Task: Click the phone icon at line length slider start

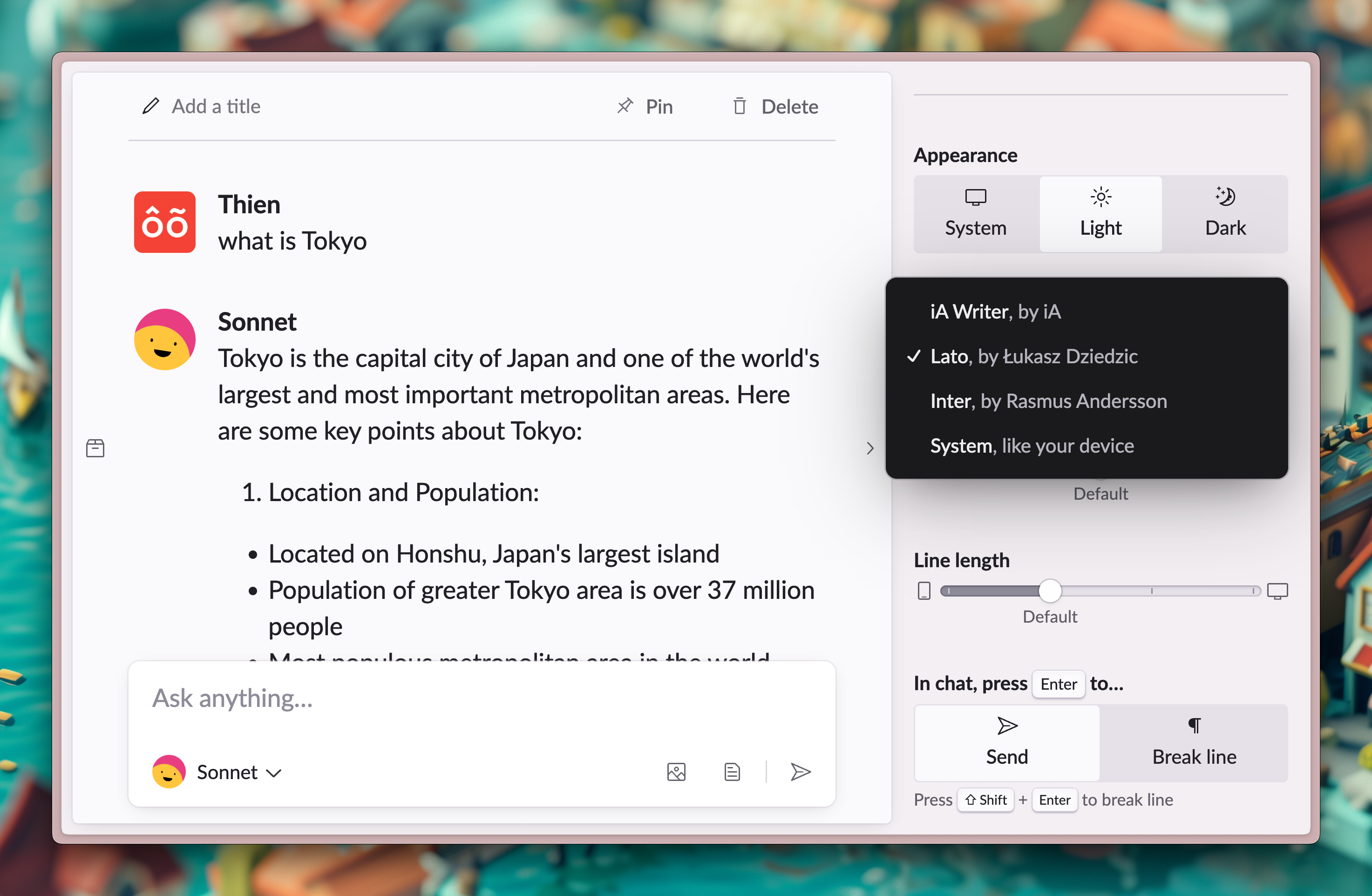Action: click(924, 591)
